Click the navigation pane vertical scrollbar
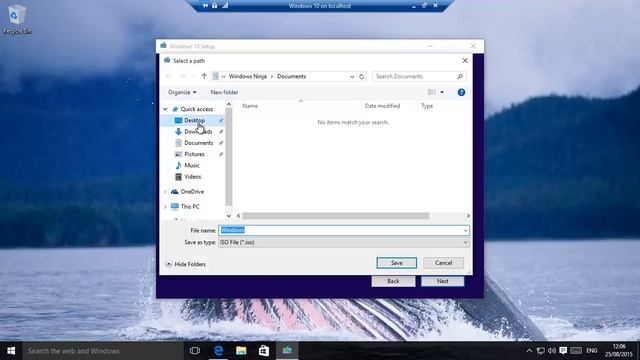 pyautogui.click(x=229, y=157)
